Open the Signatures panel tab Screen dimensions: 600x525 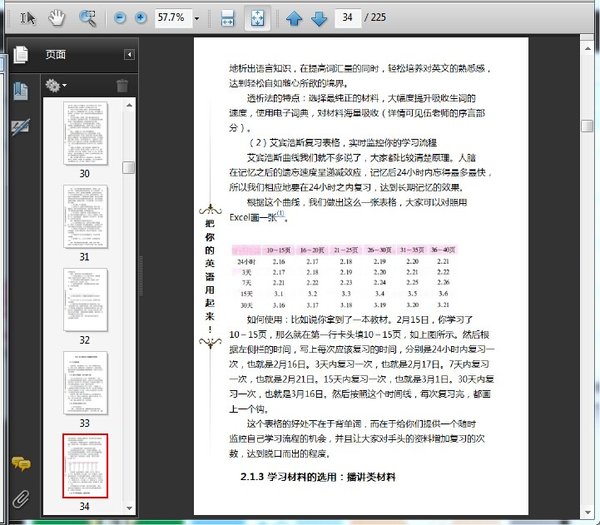(20, 126)
